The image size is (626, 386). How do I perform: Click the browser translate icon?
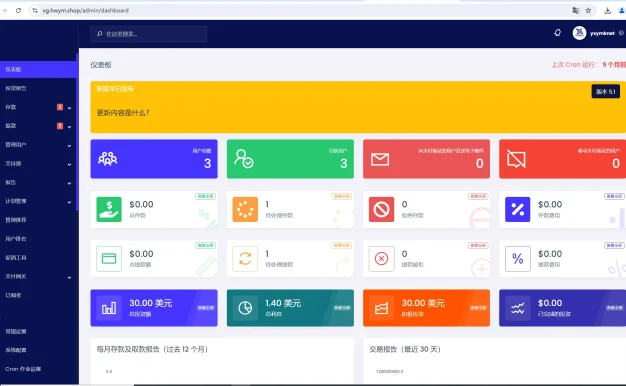(576, 10)
